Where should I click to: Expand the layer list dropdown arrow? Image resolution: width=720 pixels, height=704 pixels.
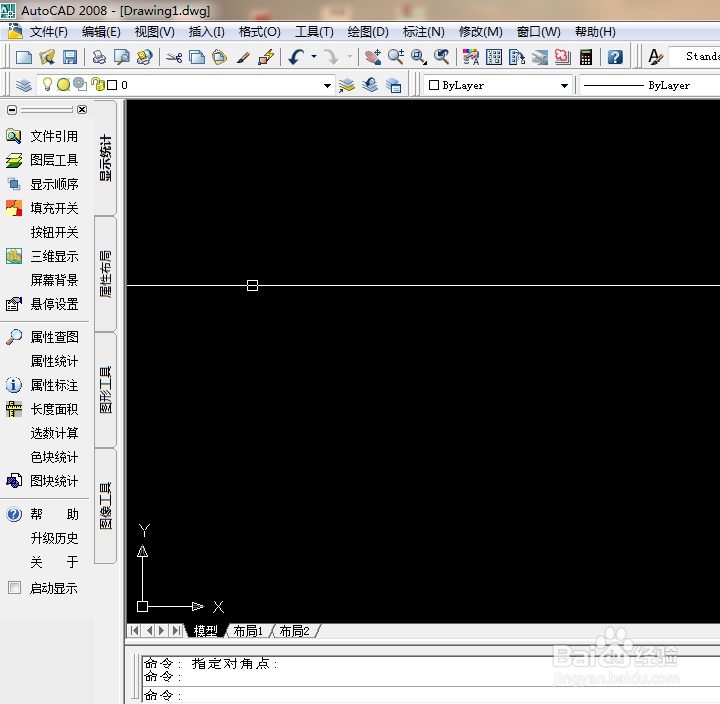[x=327, y=86]
